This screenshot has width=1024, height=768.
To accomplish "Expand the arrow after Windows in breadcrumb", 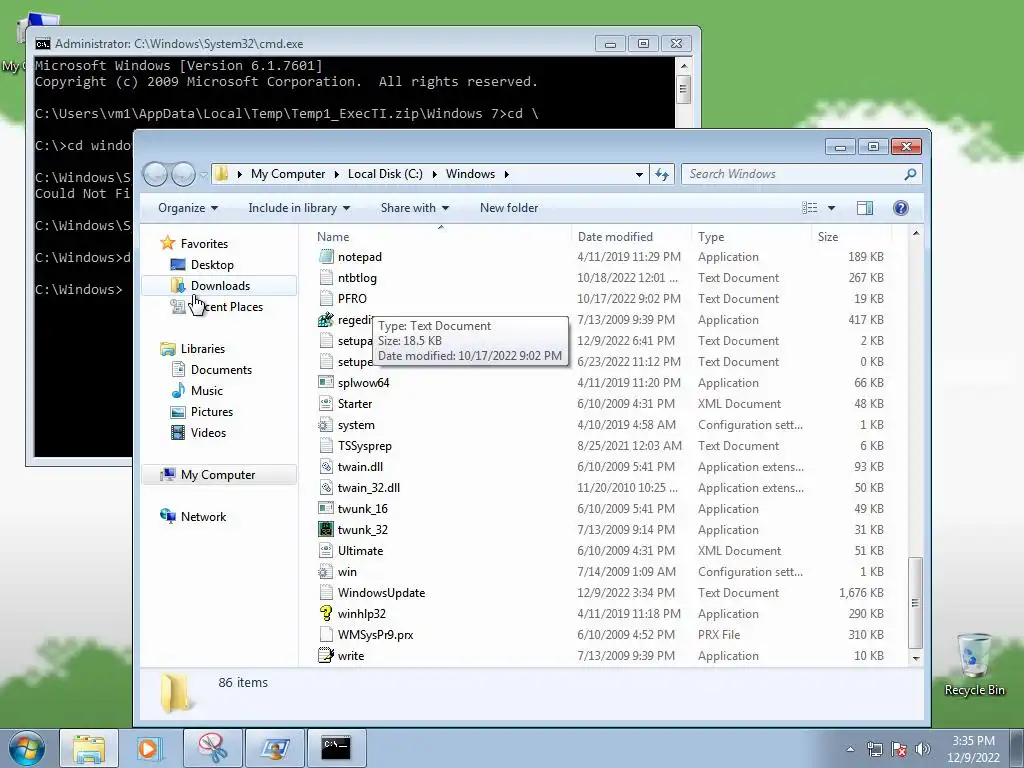I will click(506, 174).
